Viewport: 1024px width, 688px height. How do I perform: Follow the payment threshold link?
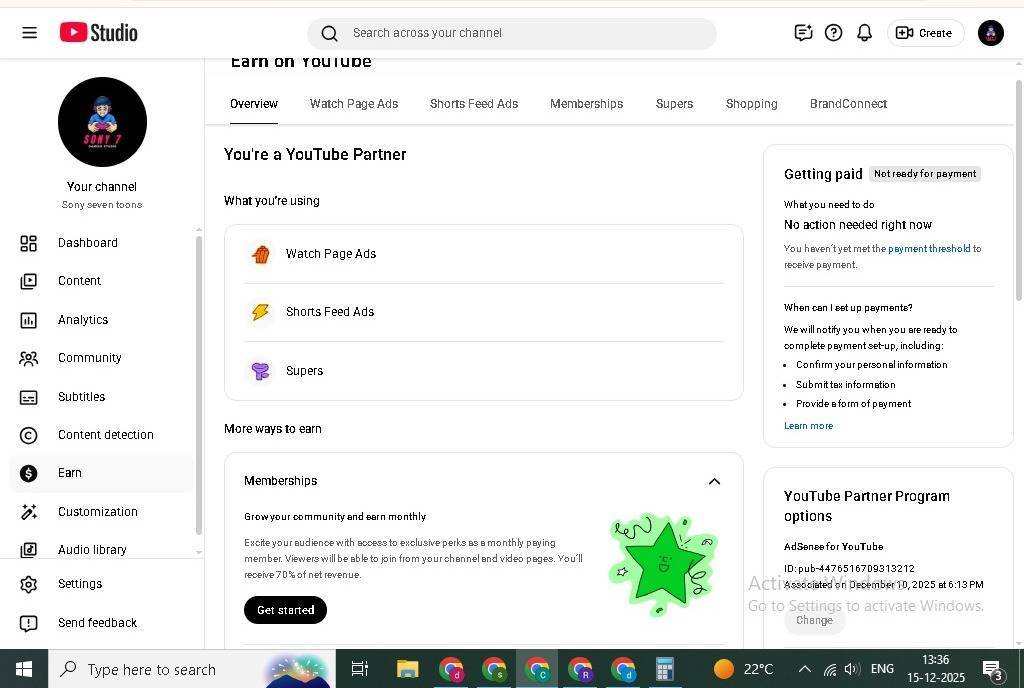pyautogui.click(x=929, y=249)
